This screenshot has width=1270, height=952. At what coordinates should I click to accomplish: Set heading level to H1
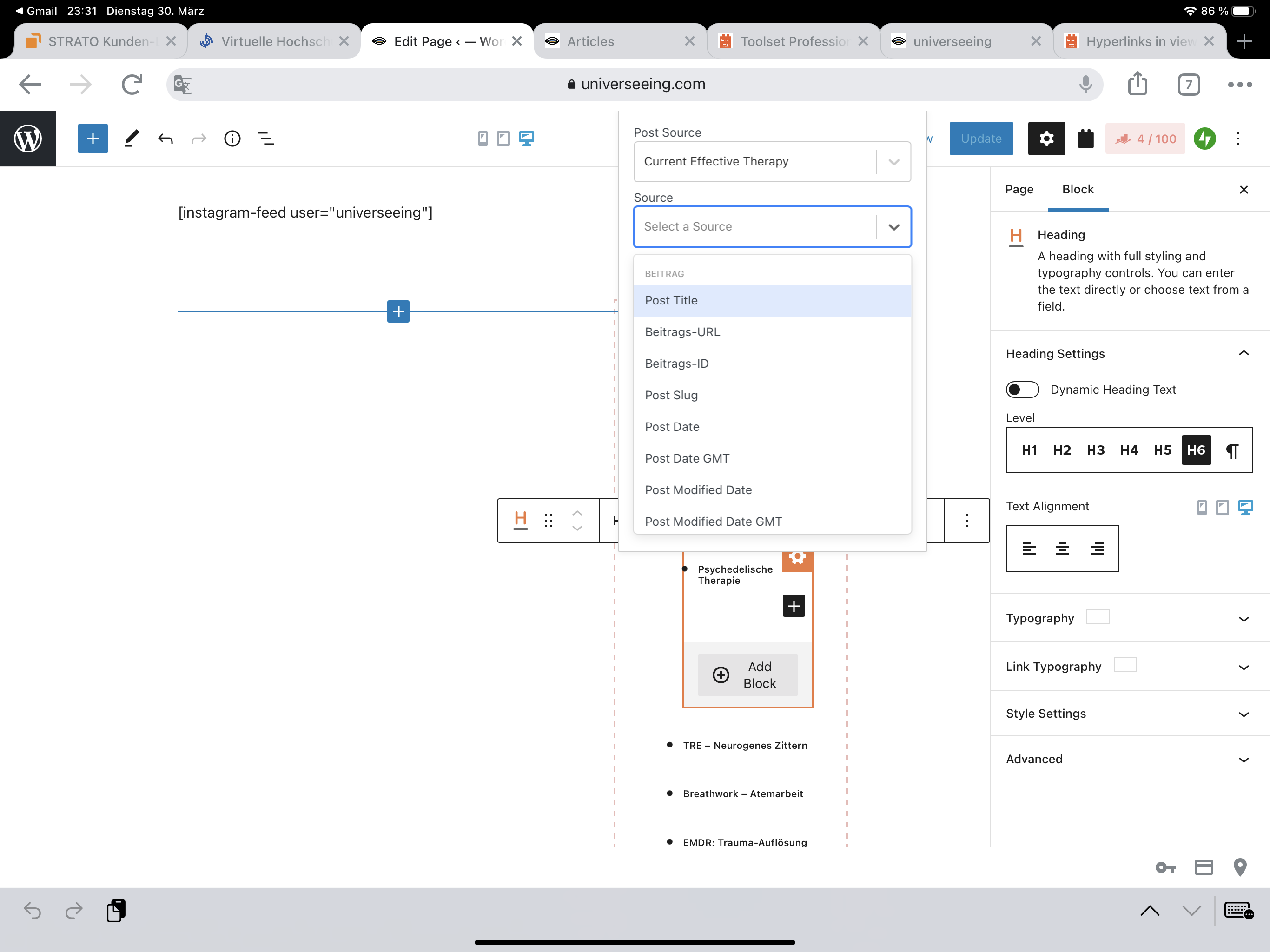point(1029,450)
